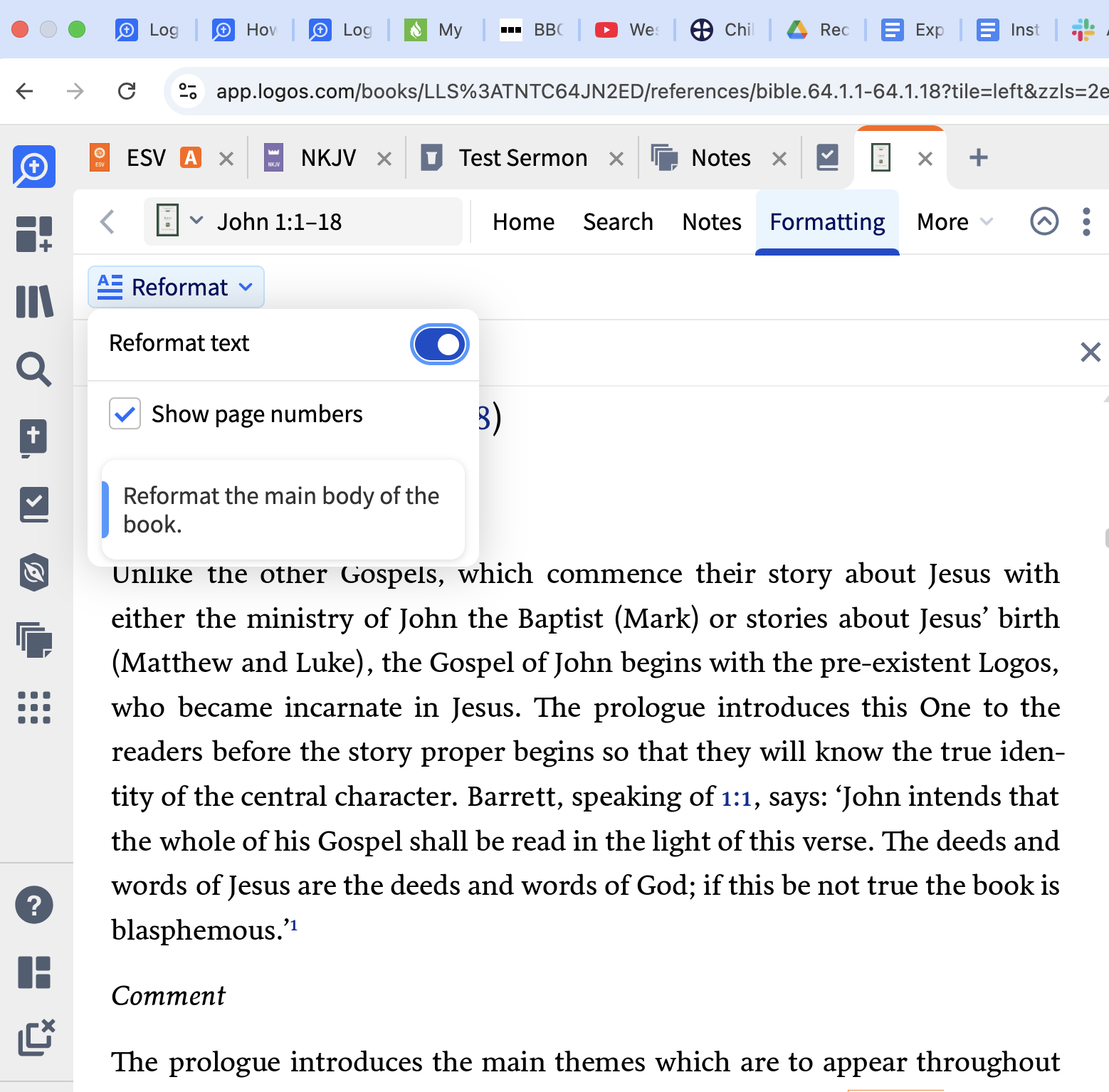Switch to the checklist icon tab
This screenshot has height=1092, width=1109.
(x=828, y=157)
